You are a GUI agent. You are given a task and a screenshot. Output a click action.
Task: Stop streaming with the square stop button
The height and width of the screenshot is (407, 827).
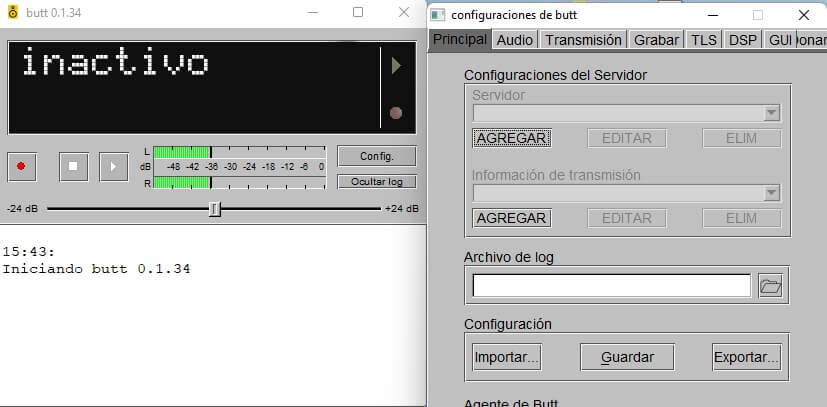(x=73, y=167)
